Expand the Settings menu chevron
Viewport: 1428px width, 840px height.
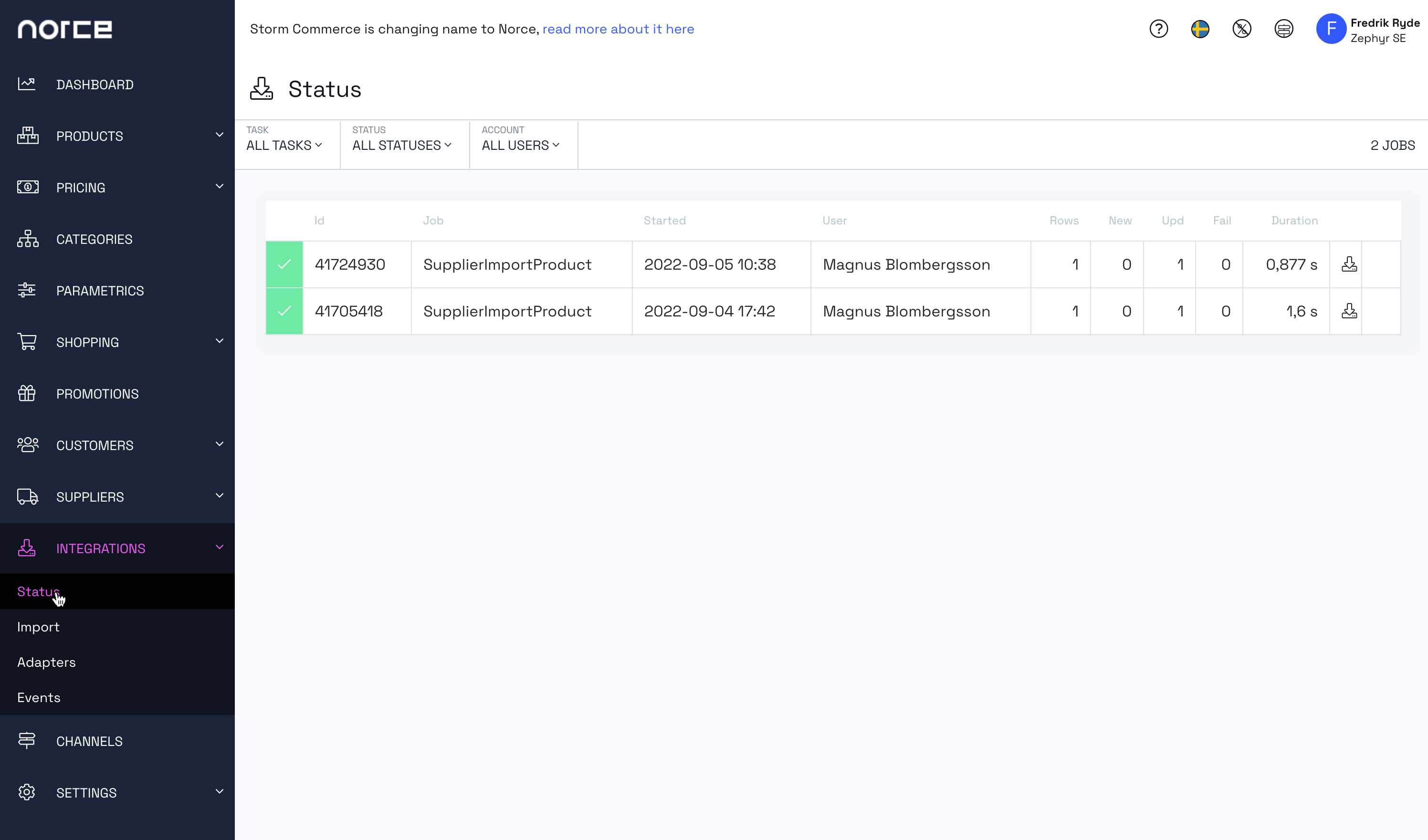coord(219,792)
